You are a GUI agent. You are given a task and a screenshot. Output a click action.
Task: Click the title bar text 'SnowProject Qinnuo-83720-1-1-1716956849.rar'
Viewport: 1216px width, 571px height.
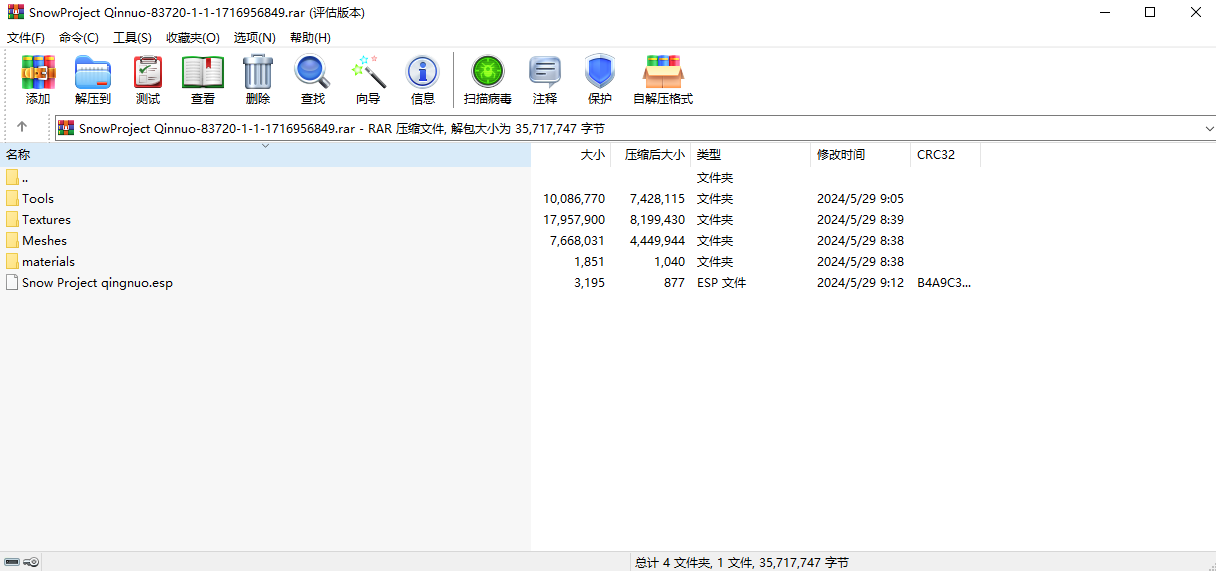[168, 13]
